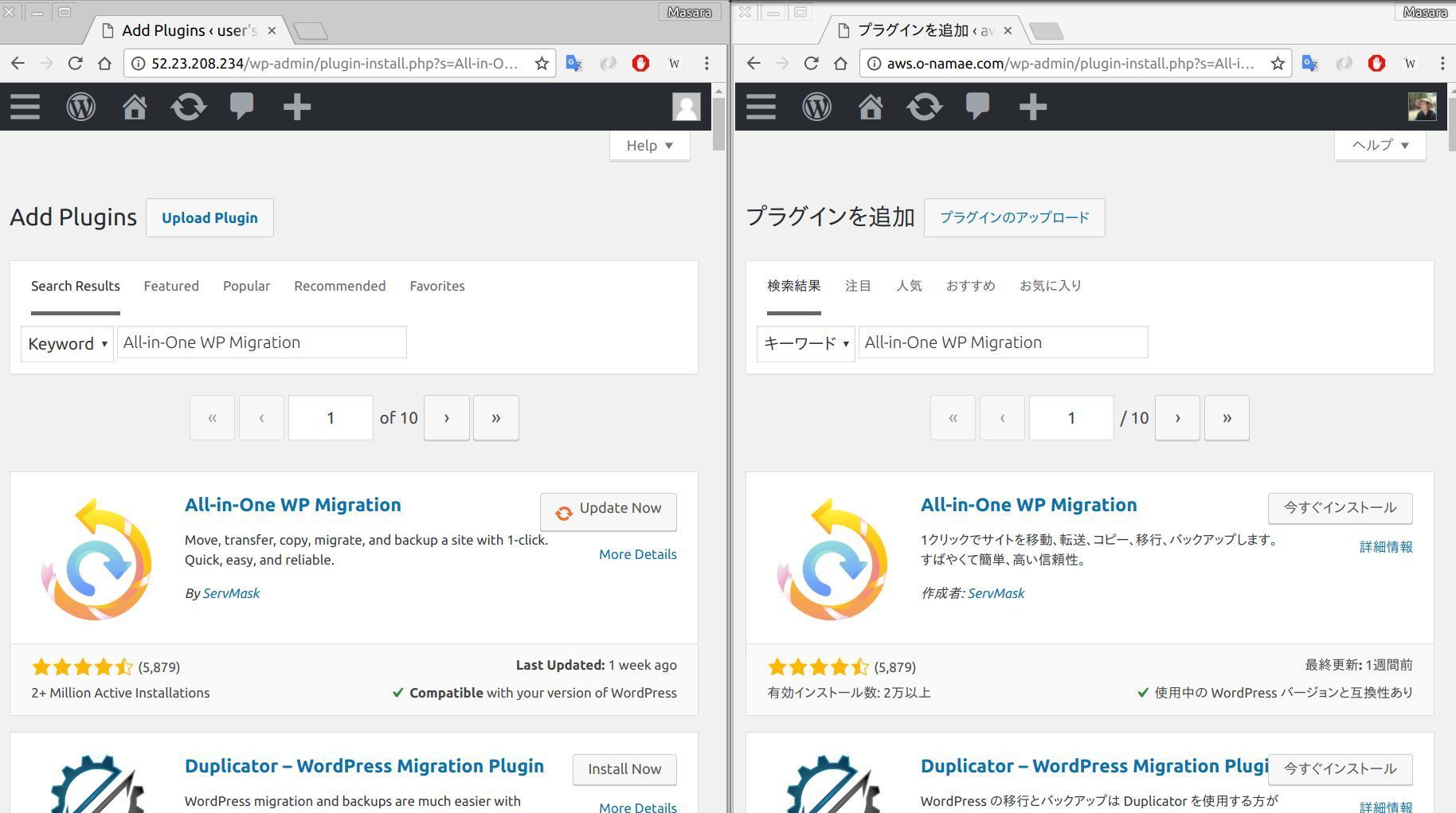
Task: Click plus New icon in right window admin bar
Action: [1033, 107]
